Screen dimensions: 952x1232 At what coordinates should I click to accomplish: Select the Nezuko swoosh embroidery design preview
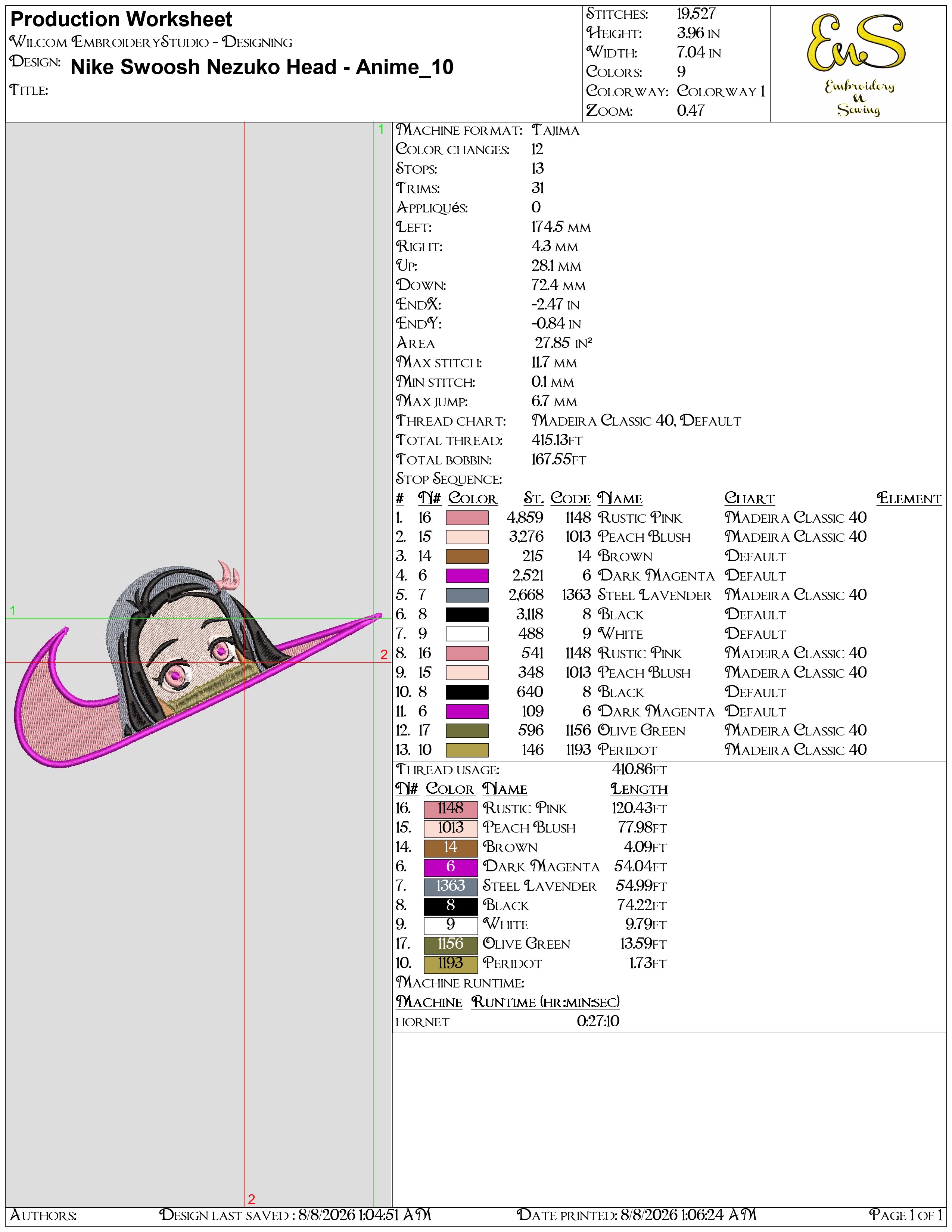tap(198, 664)
